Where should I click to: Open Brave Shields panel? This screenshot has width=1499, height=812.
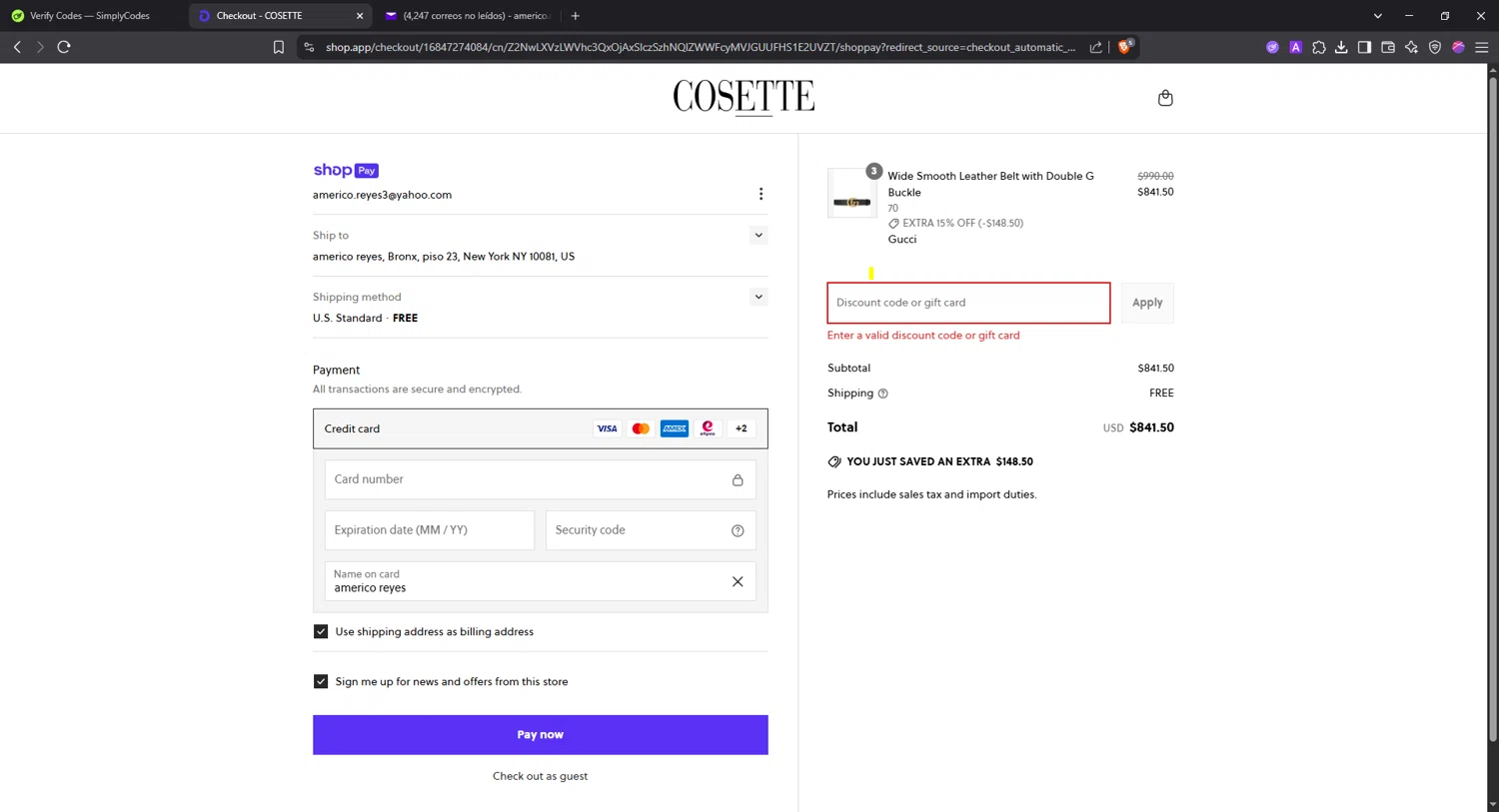(1125, 46)
